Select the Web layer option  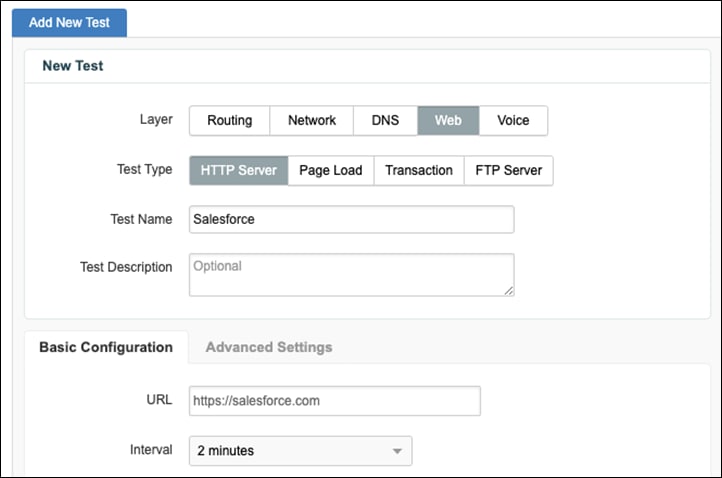[x=448, y=121]
